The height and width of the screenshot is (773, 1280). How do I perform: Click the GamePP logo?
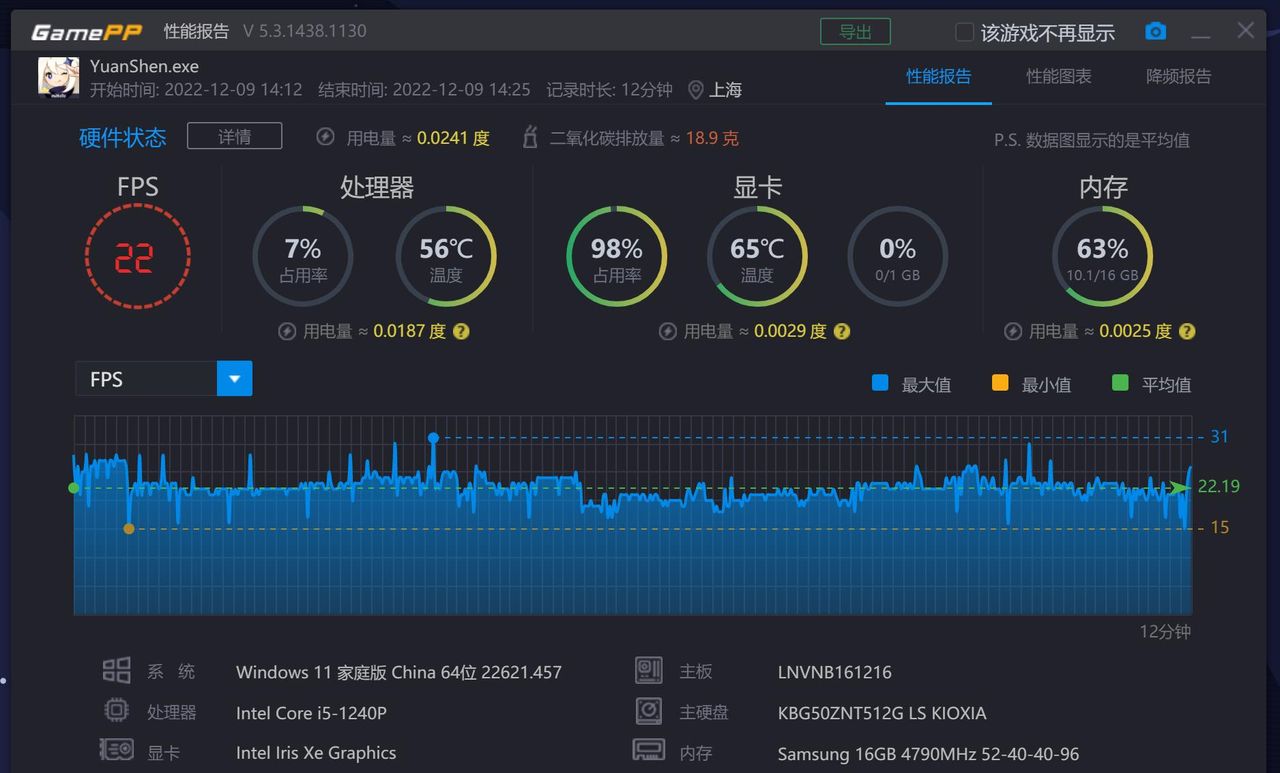87,32
